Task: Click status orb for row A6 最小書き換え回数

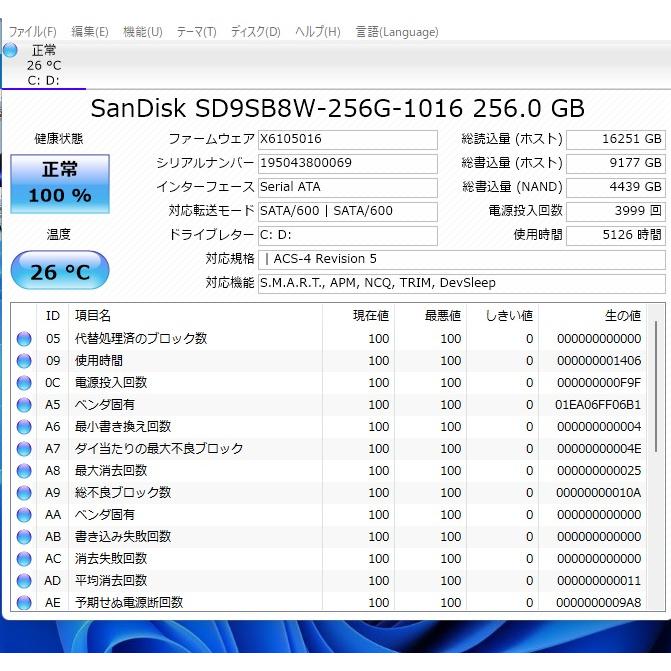Action: tap(24, 427)
